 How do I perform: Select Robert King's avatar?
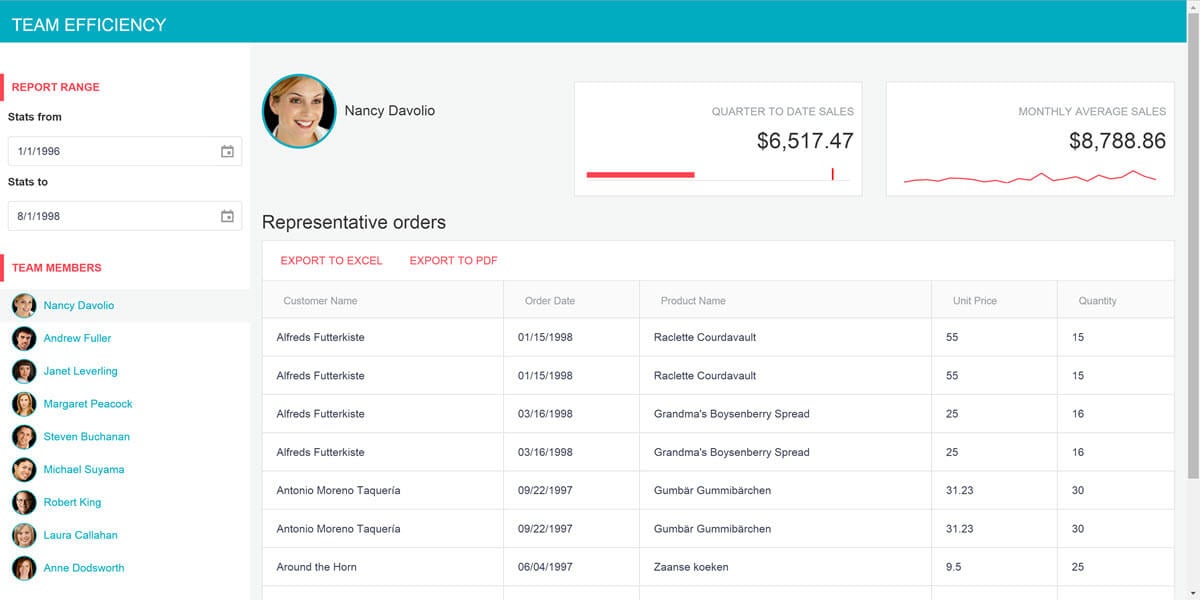tap(23, 502)
